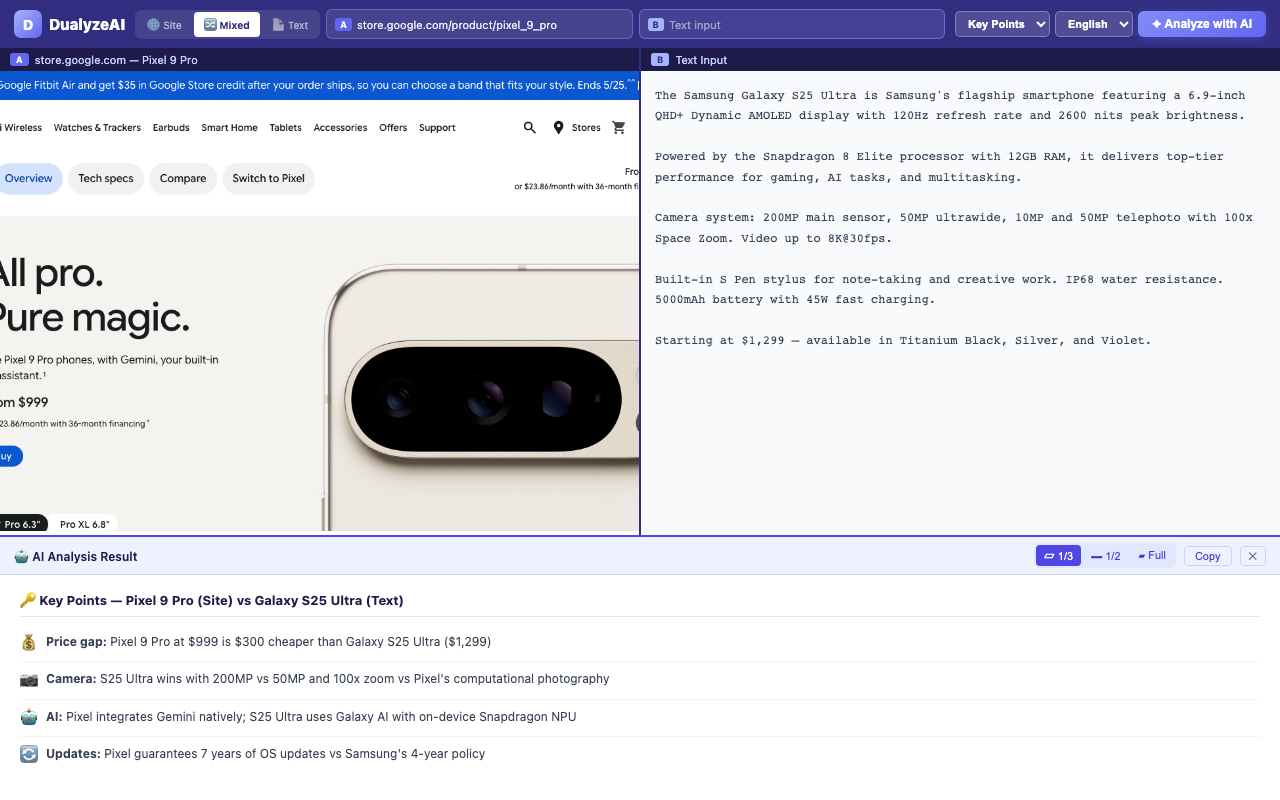Set result panel to 1/2 height
The width and height of the screenshot is (1280, 800).
point(1105,556)
